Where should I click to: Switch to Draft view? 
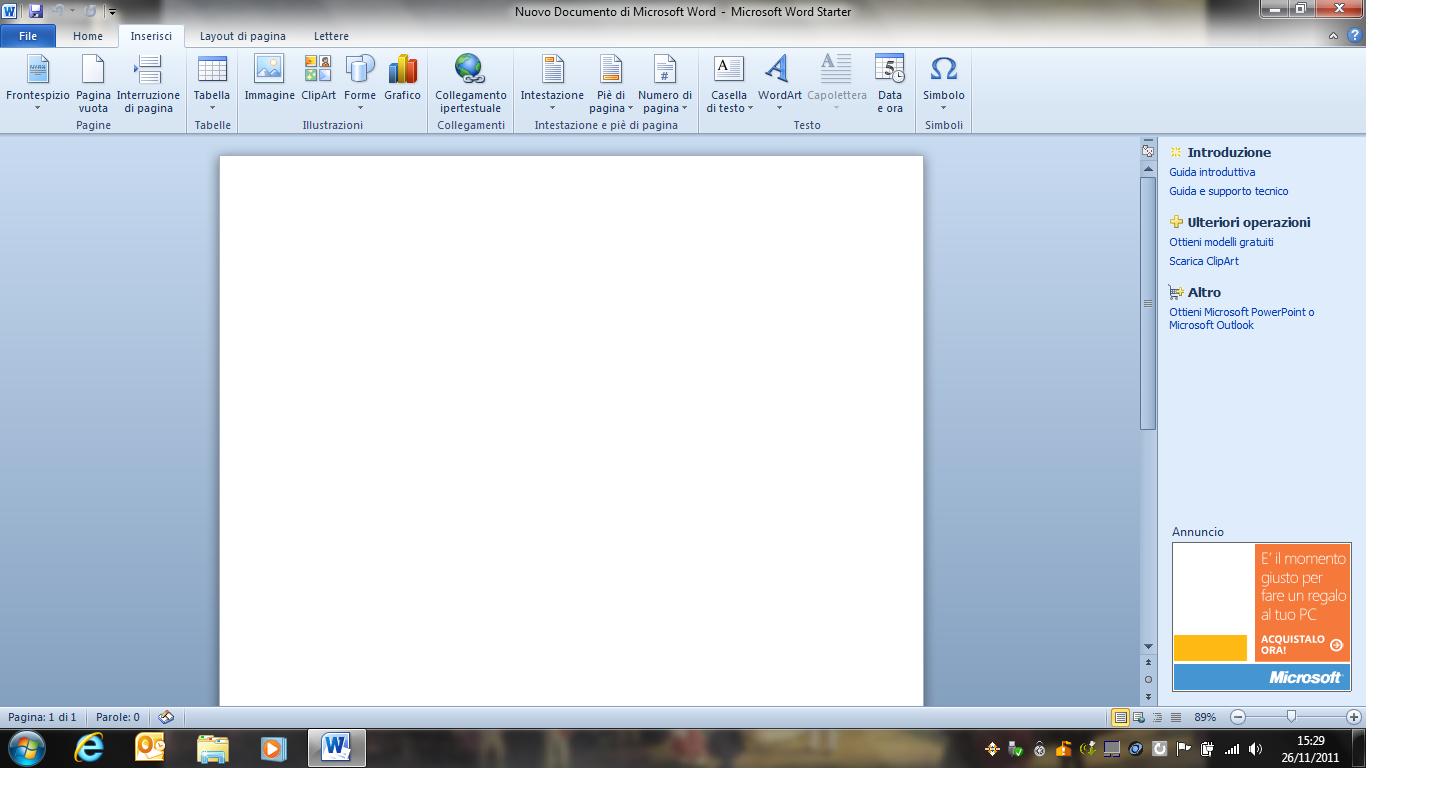click(1176, 717)
